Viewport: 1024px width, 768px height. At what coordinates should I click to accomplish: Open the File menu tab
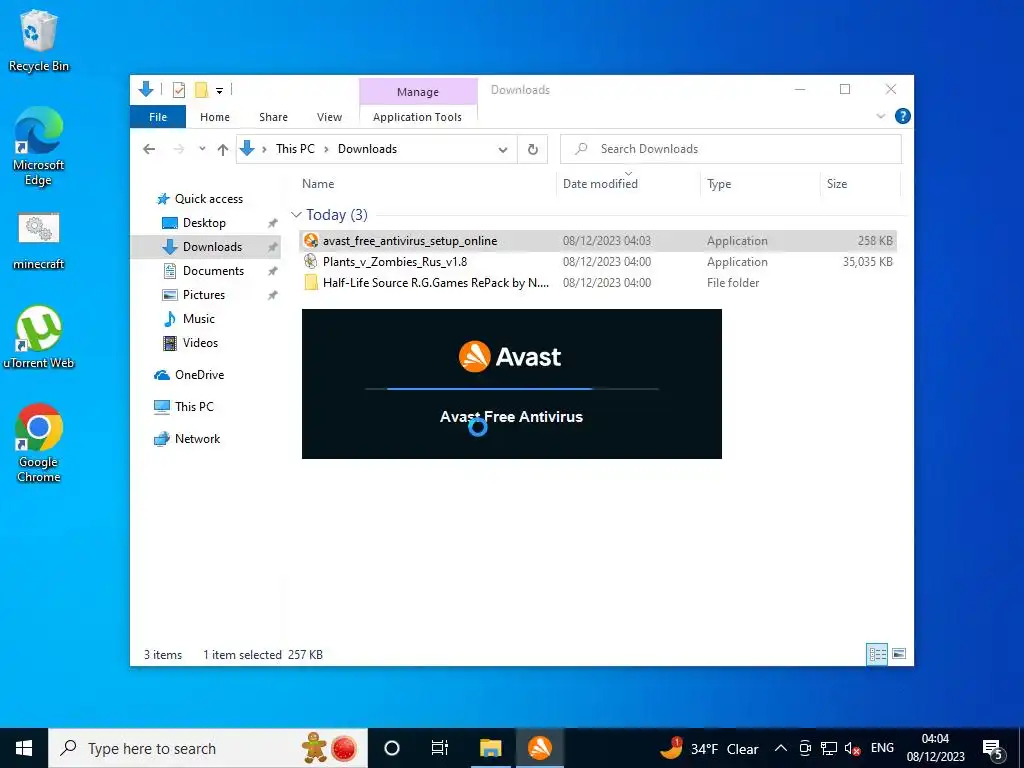click(x=158, y=117)
